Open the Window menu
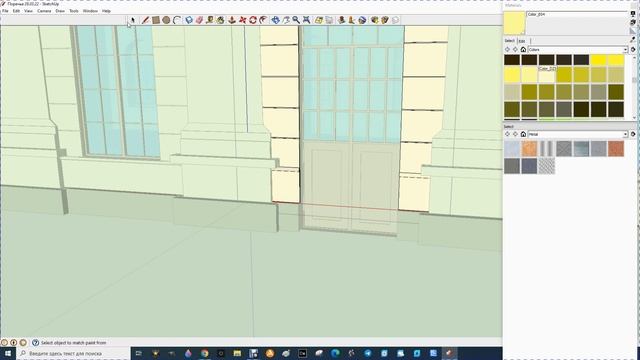Screen dimensions: 640x360 click(x=90, y=11)
